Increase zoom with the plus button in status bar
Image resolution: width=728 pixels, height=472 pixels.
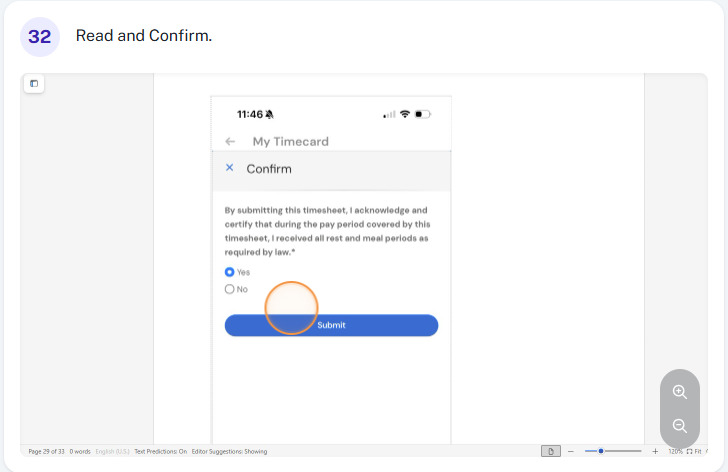tap(655, 451)
